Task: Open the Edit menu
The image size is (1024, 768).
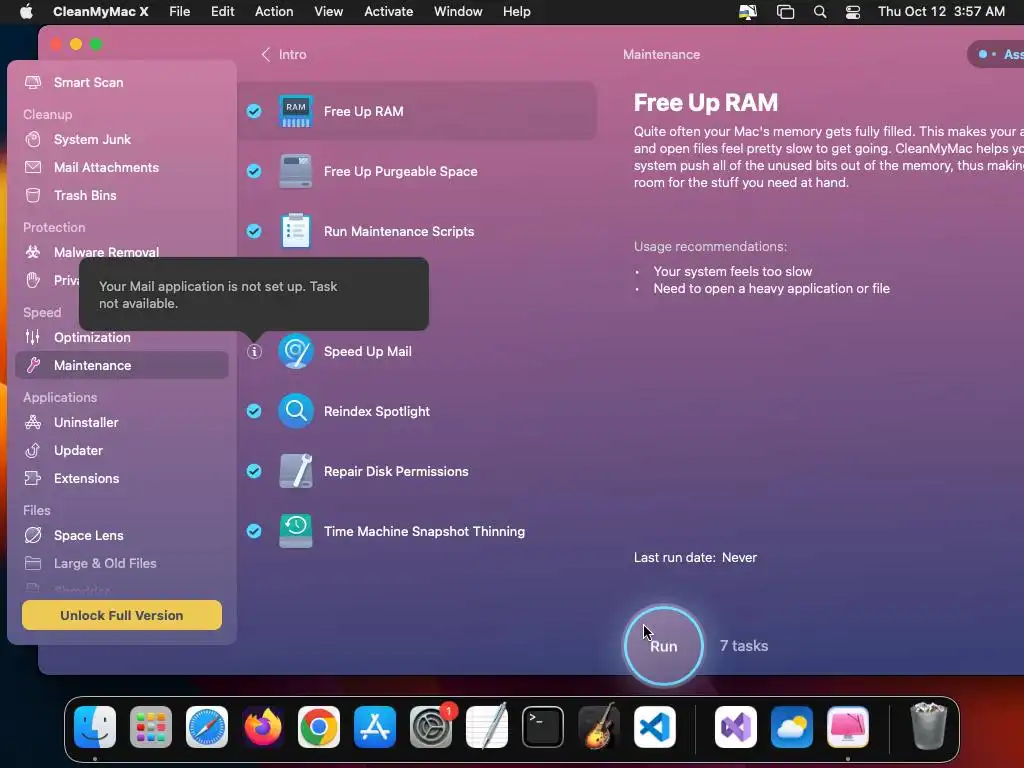Action: 222,12
